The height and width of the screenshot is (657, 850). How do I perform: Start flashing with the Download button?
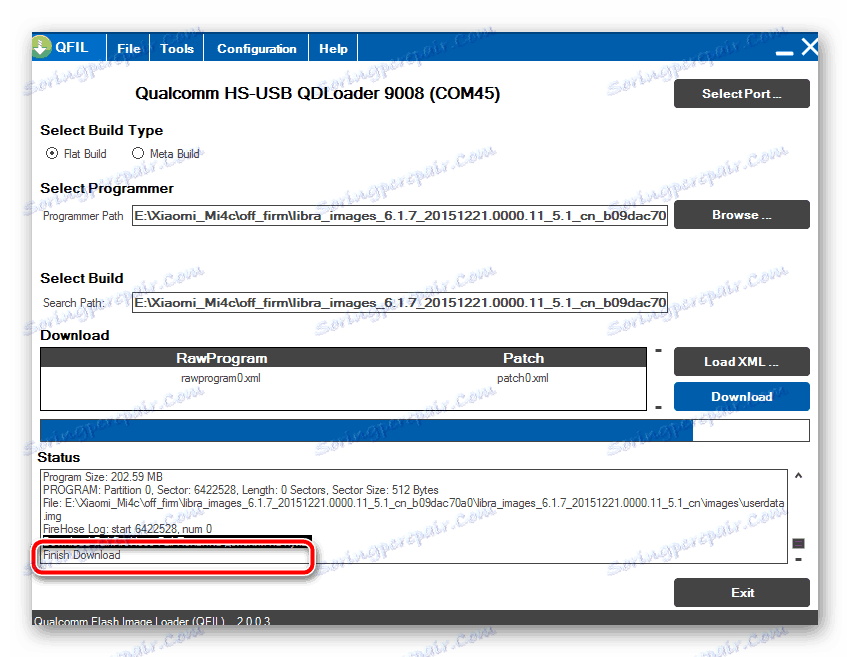(741, 396)
